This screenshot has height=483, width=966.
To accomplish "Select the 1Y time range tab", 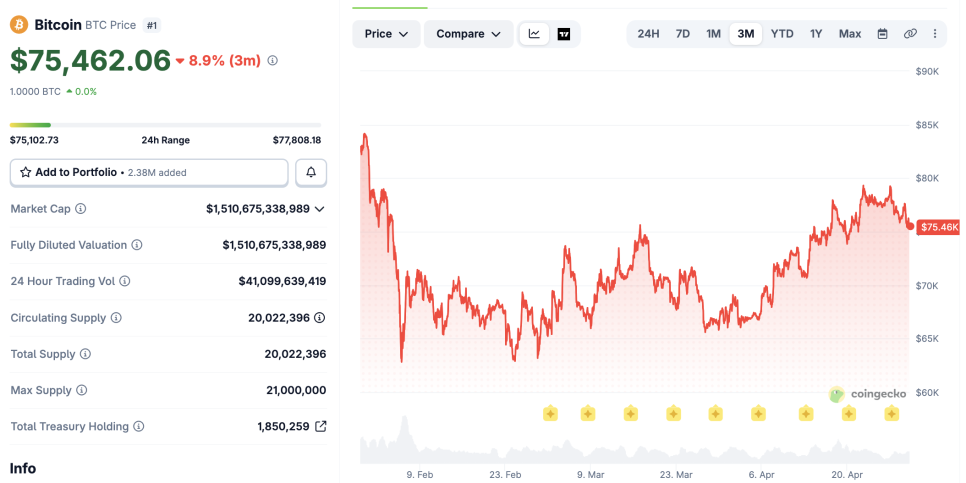I will tap(816, 34).
